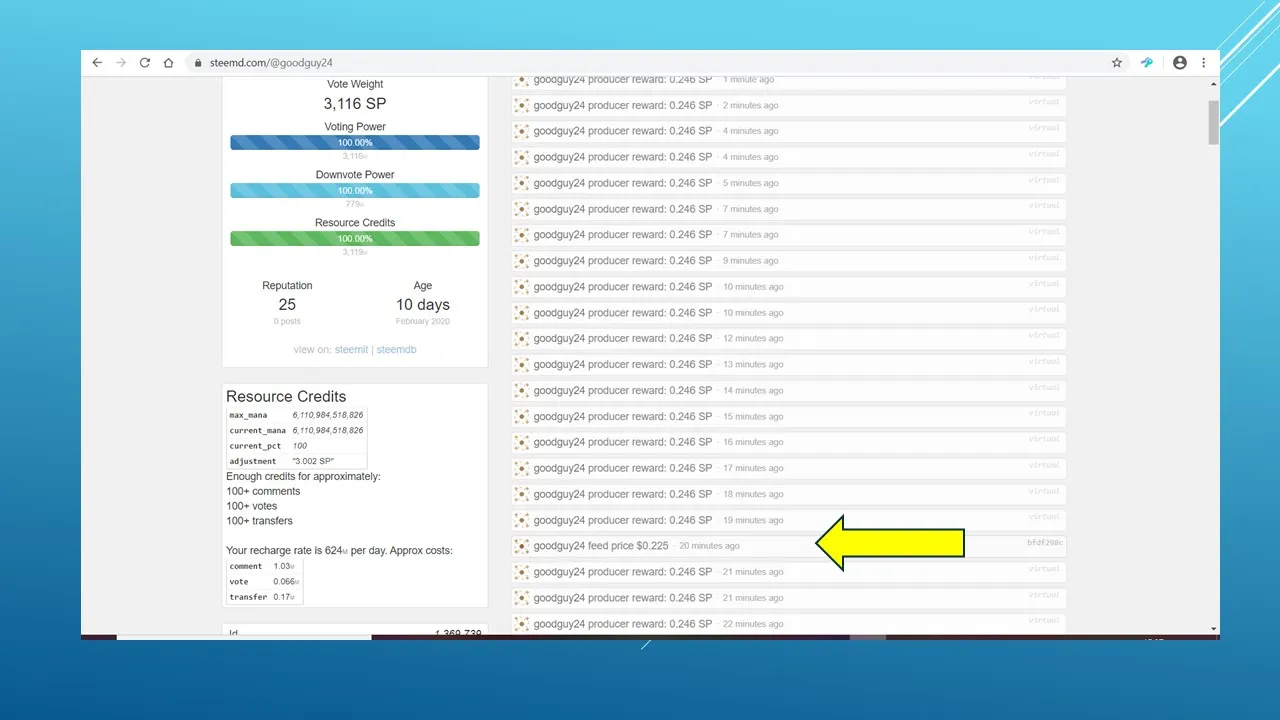Click 'producer reward: 0.246 SP' in 15 minutes row

coord(650,416)
